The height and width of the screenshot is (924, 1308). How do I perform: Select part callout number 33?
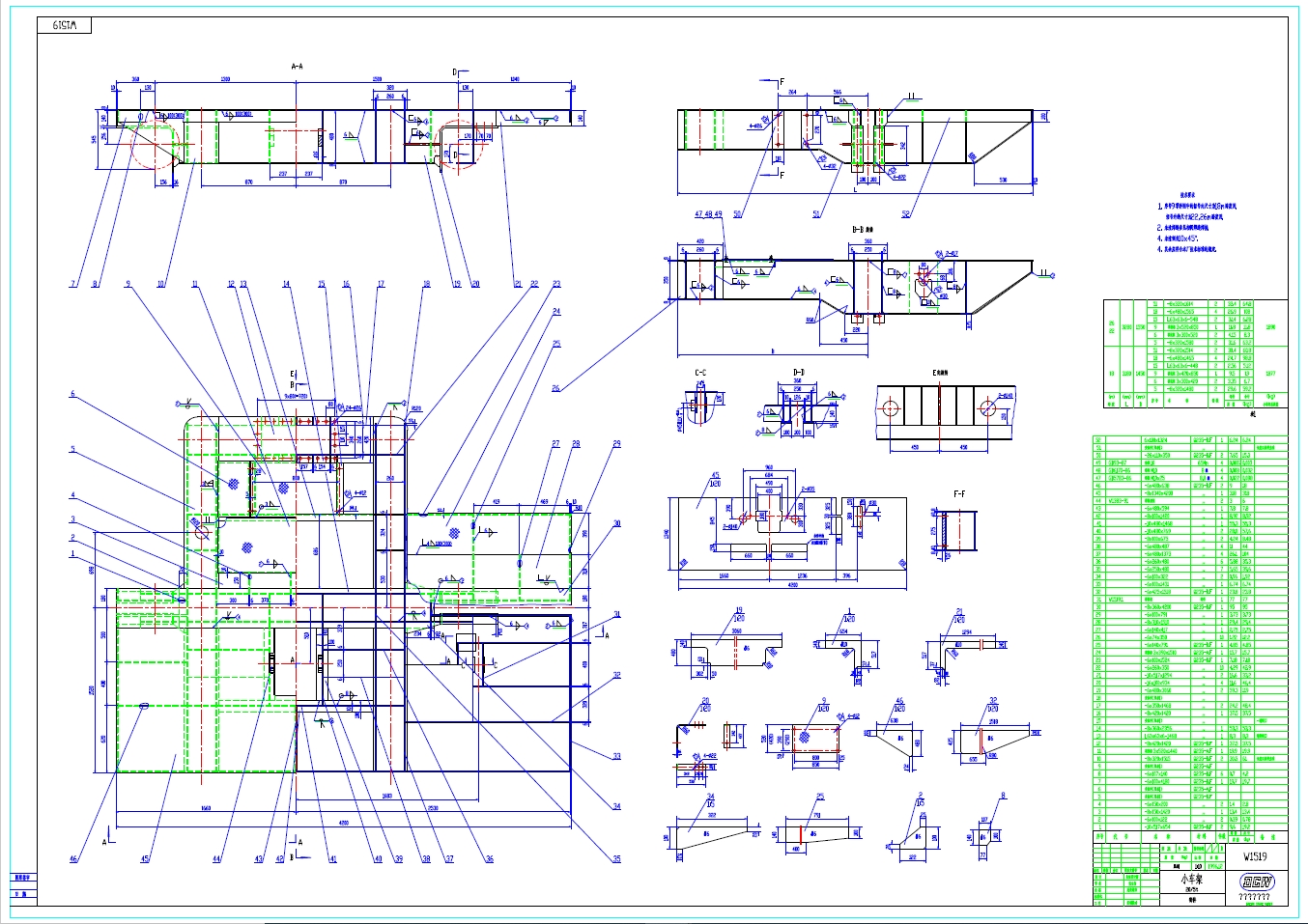(616, 756)
